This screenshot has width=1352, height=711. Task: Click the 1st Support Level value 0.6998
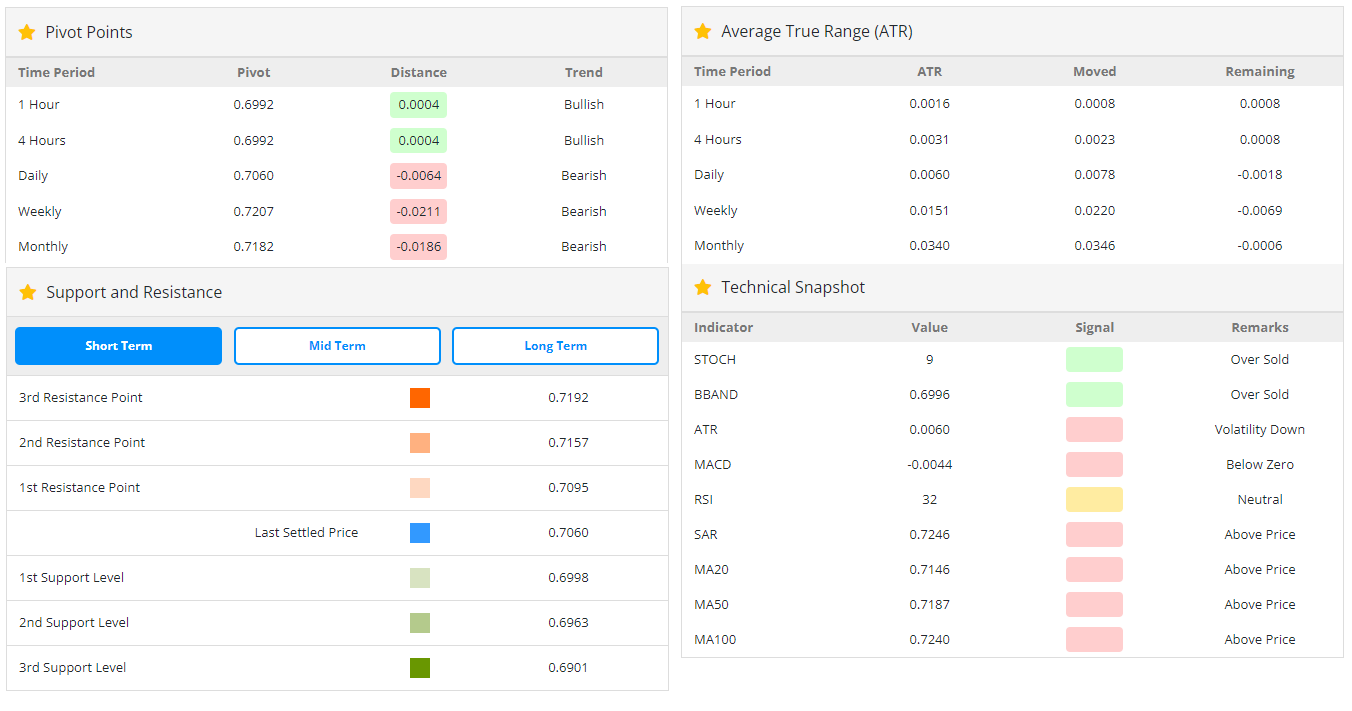[568, 578]
